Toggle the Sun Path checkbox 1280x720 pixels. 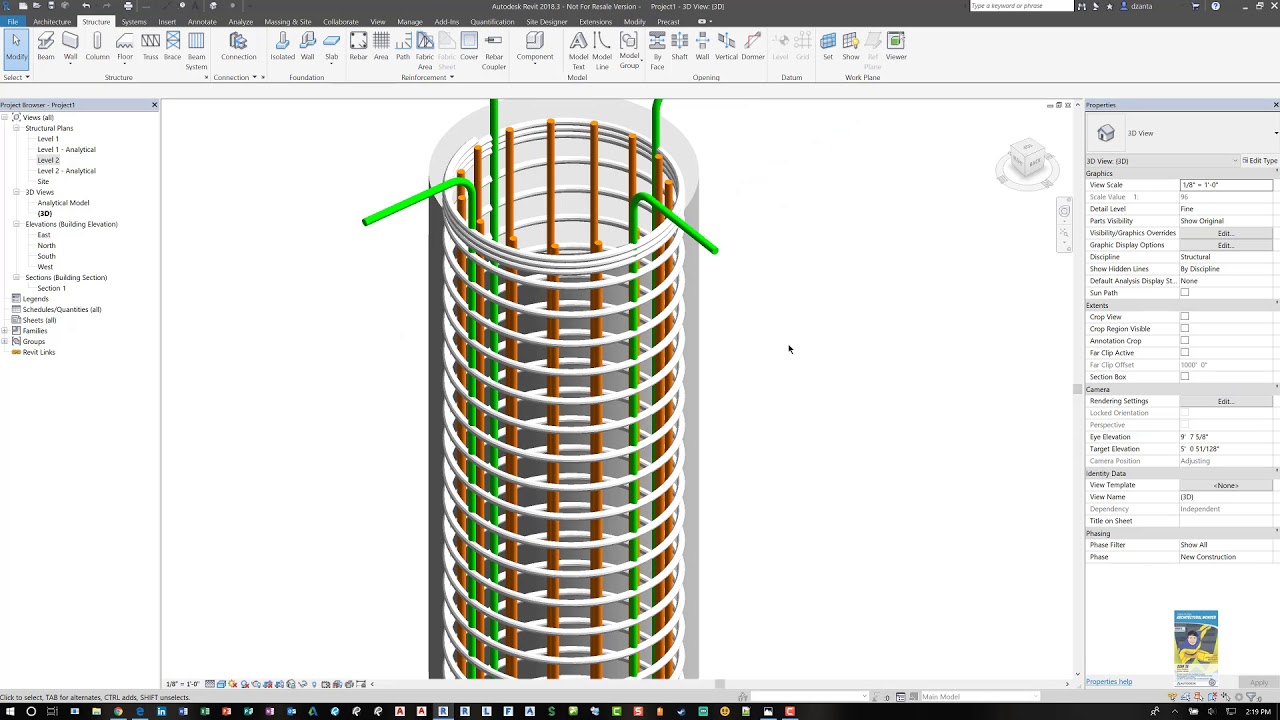[1185, 293]
